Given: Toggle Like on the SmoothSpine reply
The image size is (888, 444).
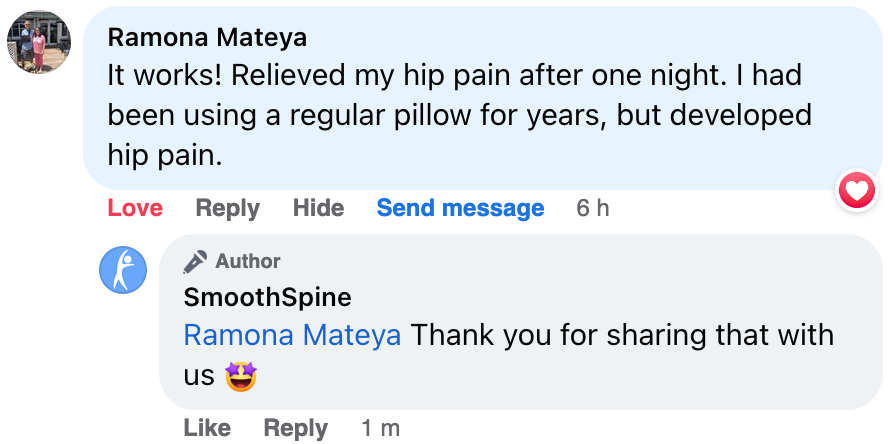Looking at the screenshot, I should (207, 428).
